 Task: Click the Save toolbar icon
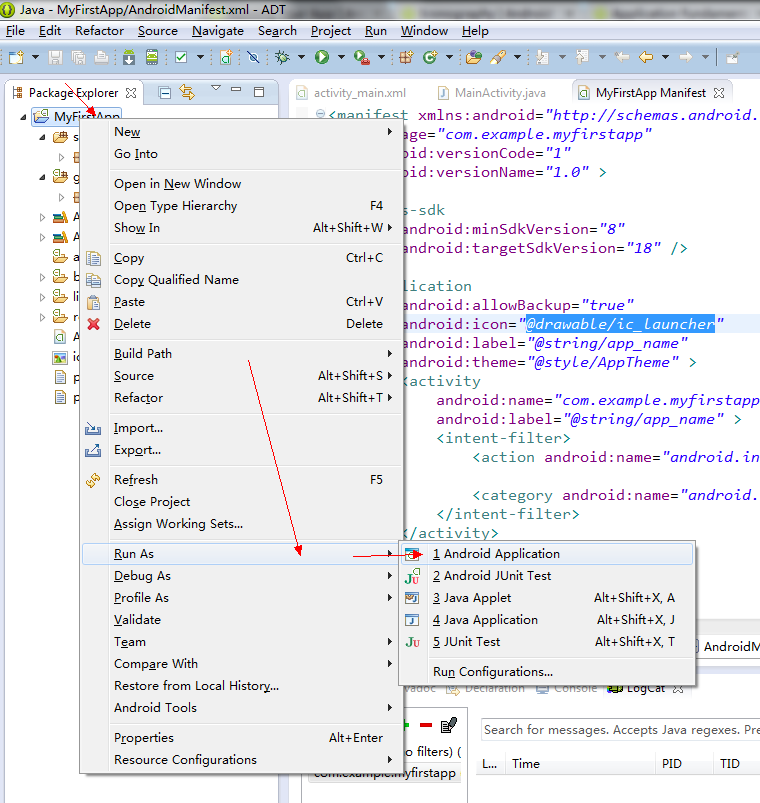[55, 57]
